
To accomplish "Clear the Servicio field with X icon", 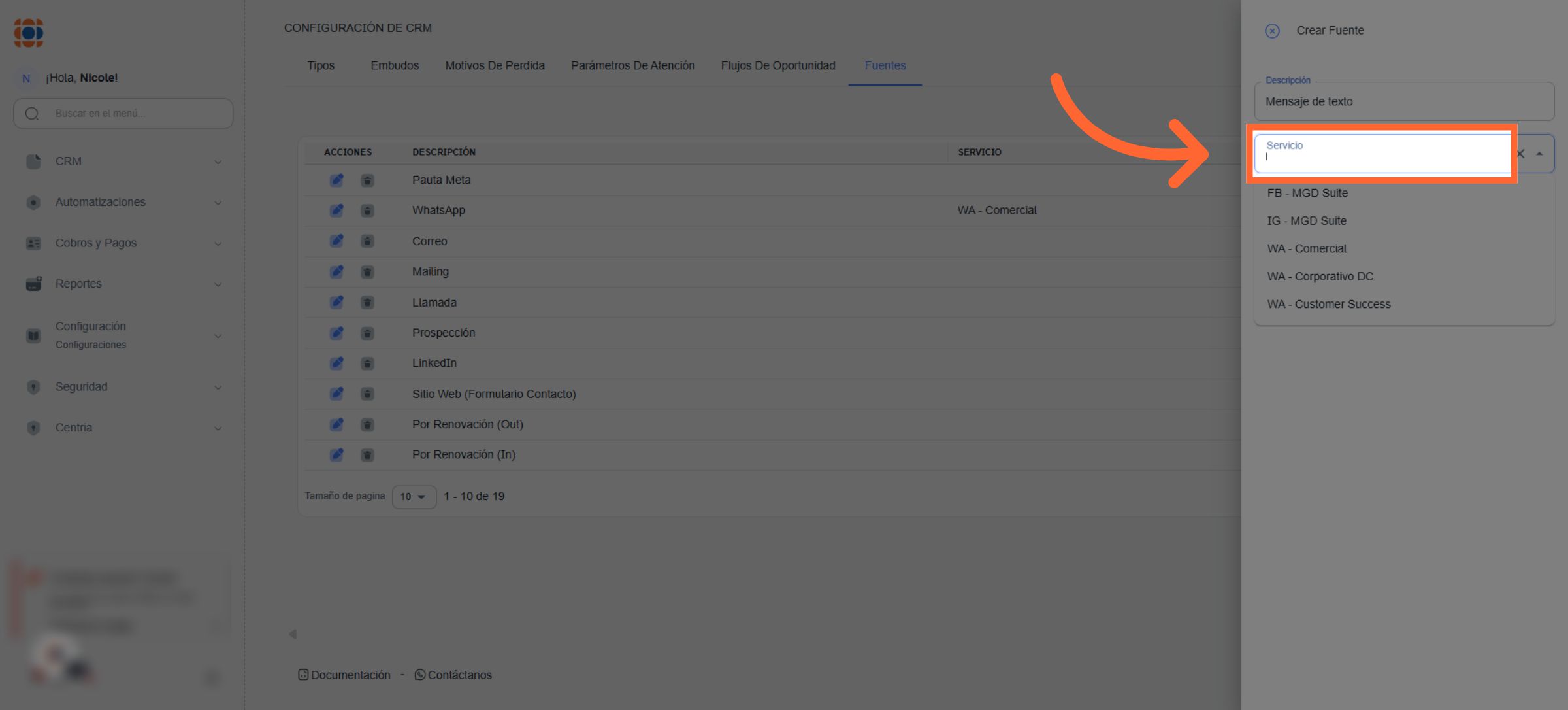I will click(1520, 154).
